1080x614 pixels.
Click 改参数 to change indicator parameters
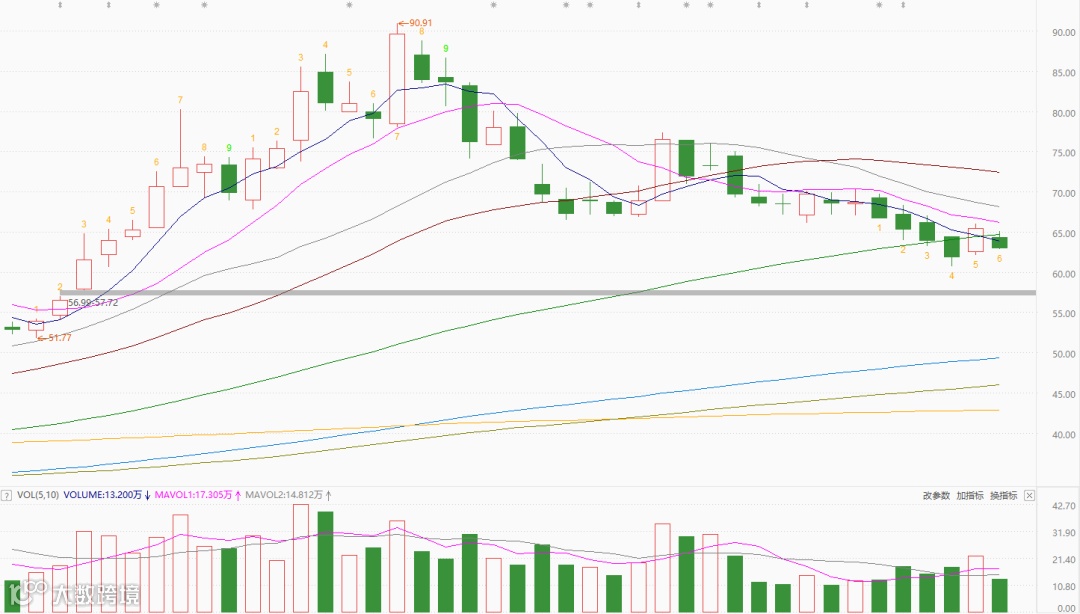[937, 495]
